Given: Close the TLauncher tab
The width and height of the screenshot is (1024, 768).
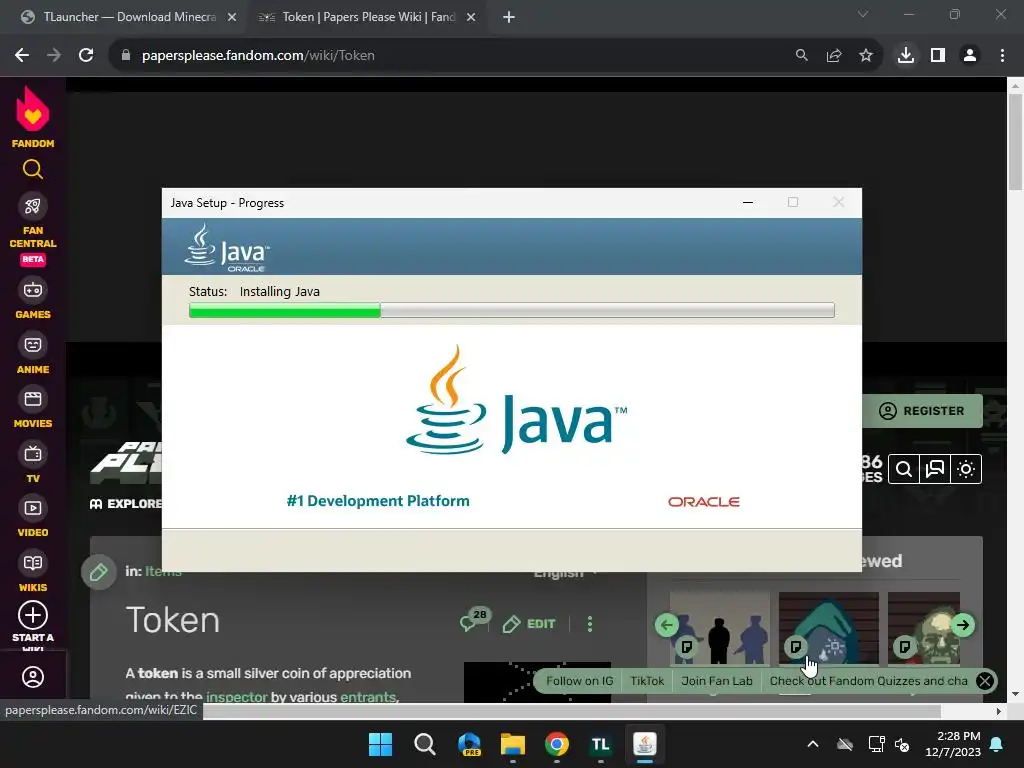Looking at the screenshot, I should pyautogui.click(x=232, y=18).
